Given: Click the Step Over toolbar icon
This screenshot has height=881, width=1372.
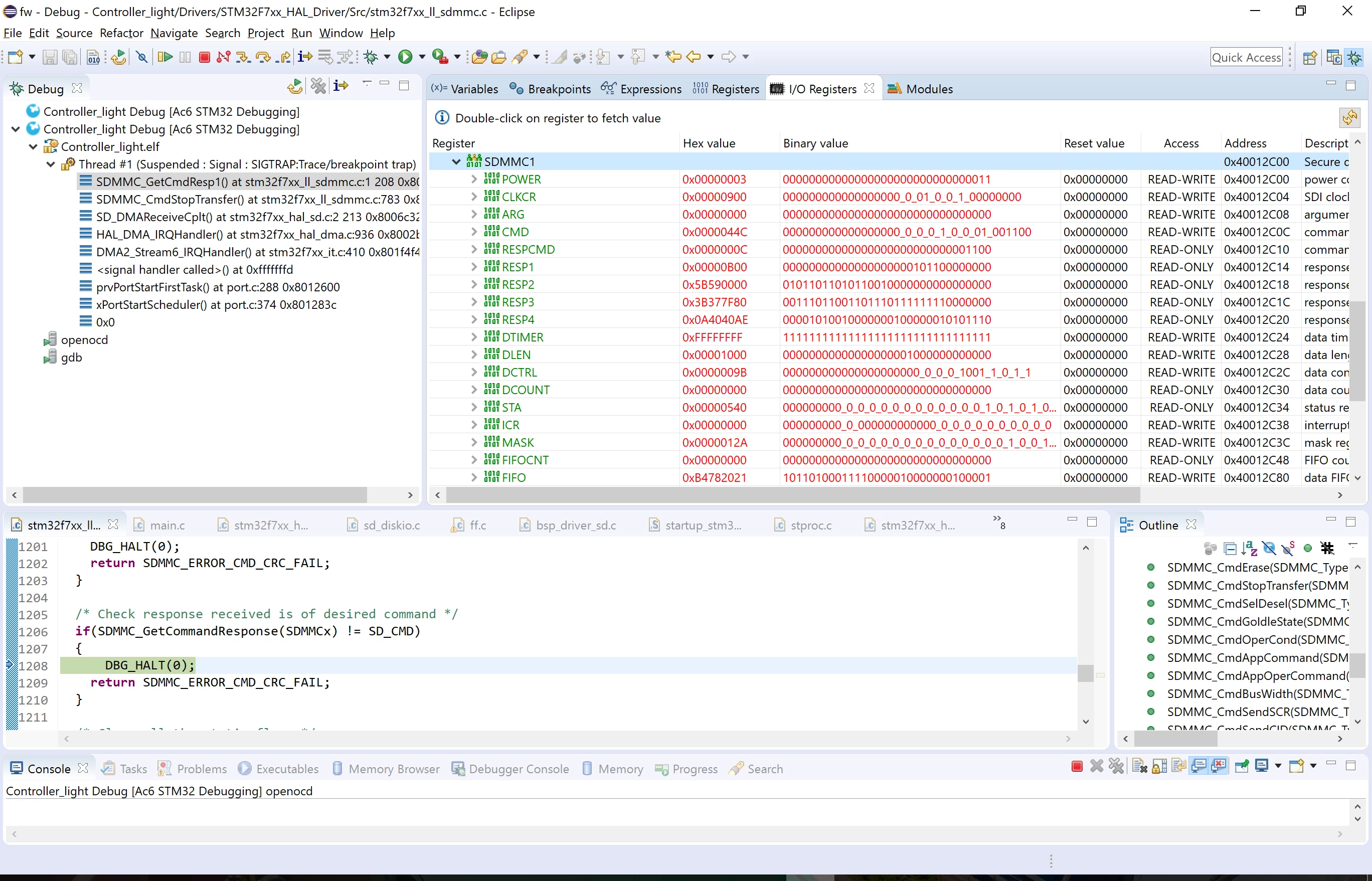Looking at the screenshot, I should click(263, 57).
